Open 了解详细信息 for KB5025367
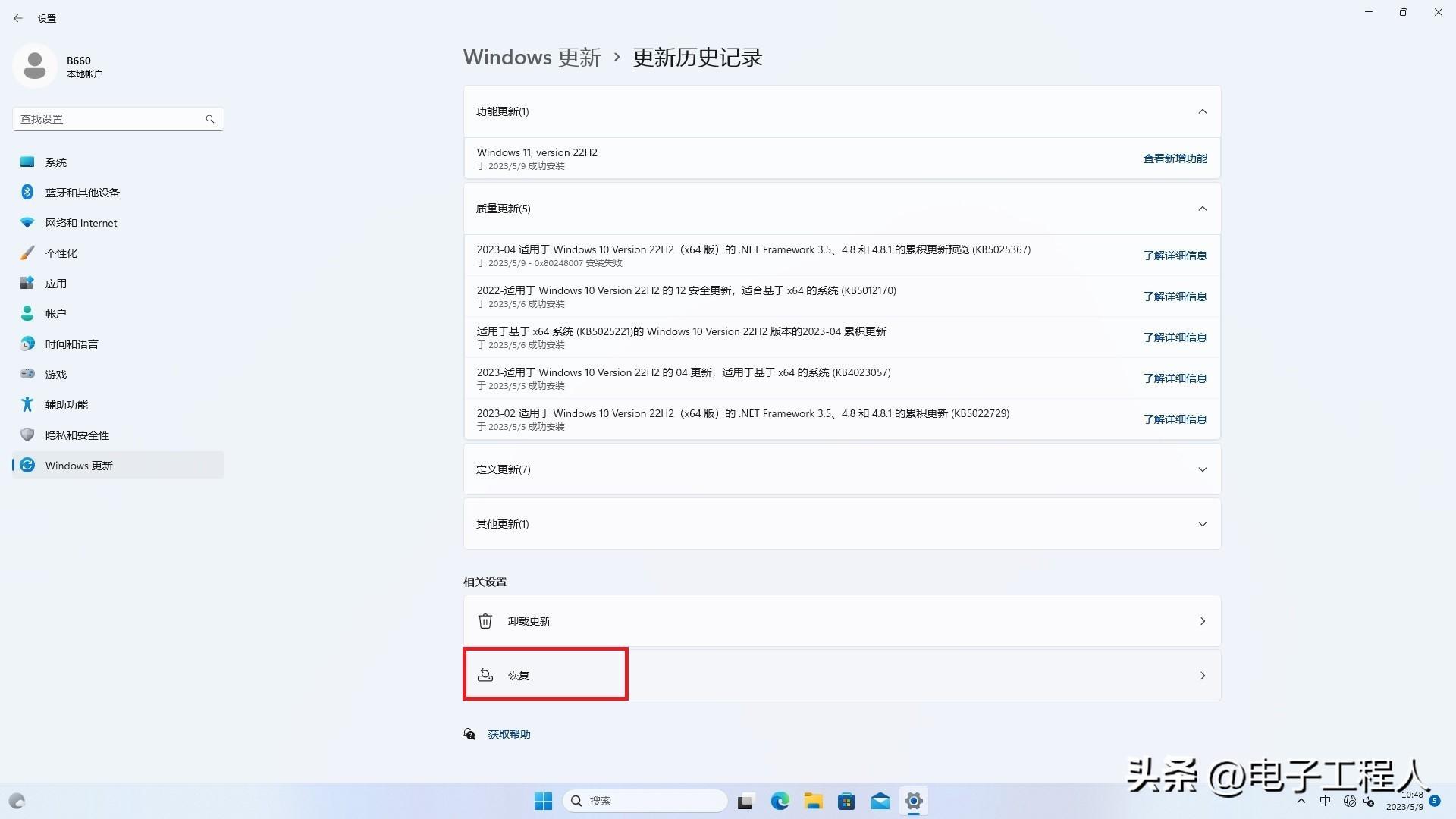1456x819 pixels. pyautogui.click(x=1175, y=256)
